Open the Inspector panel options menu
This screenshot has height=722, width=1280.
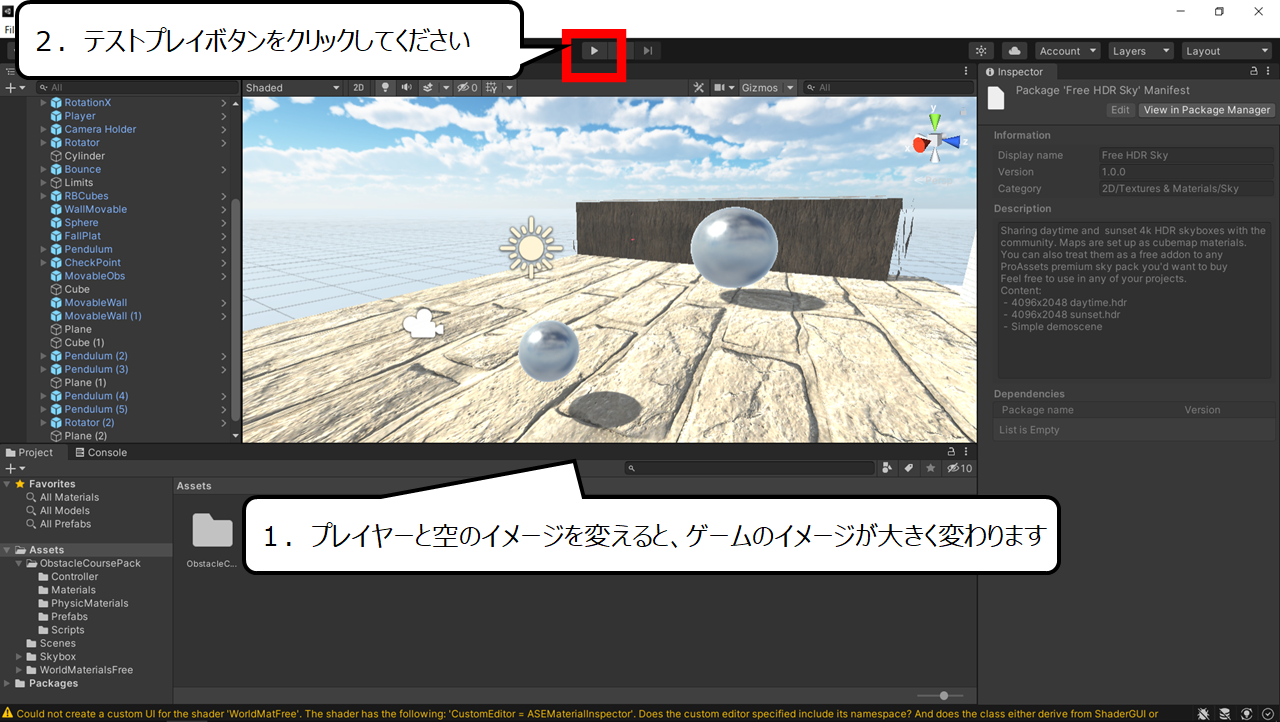click(1270, 72)
